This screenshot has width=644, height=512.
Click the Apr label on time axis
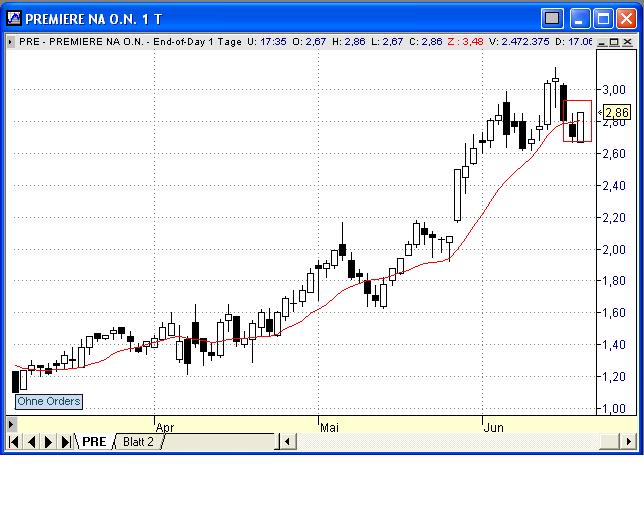[165, 427]
